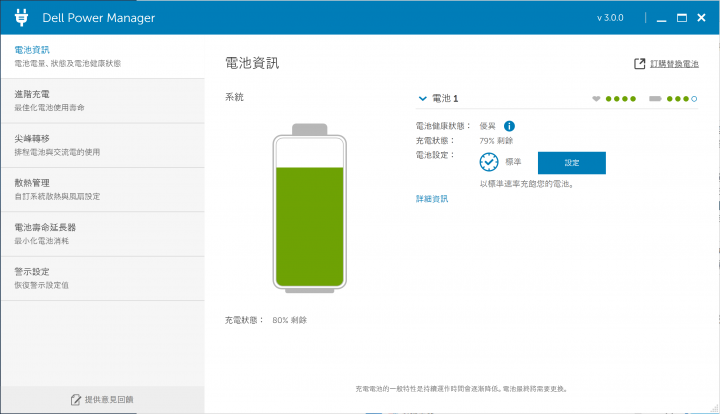Click the heart health indicator icon
The width and height of the screenshot is (720, 414).
(x=596, y=99)
